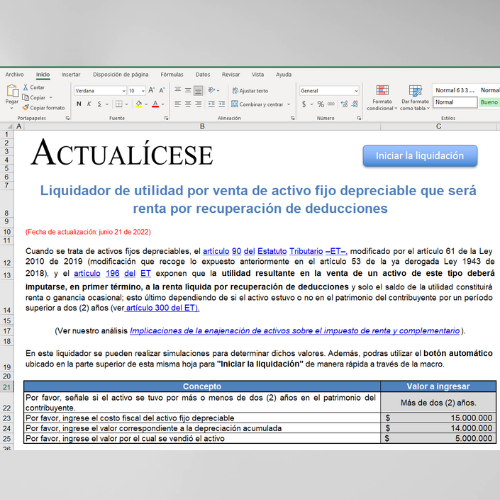Align text left

[x=178, y=104]
